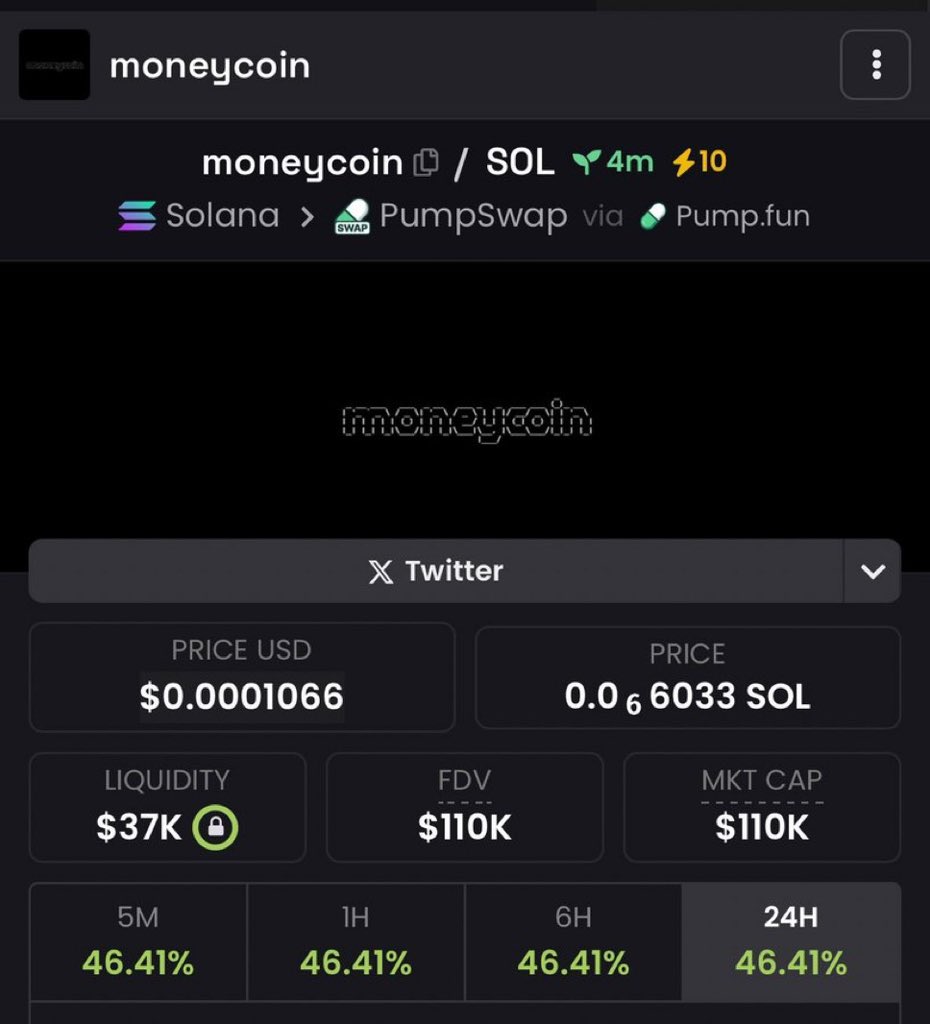Open the three-dot options menu
Image resolution: width=930 pixels, height=1024 pixels.
[x=875, y=66]
